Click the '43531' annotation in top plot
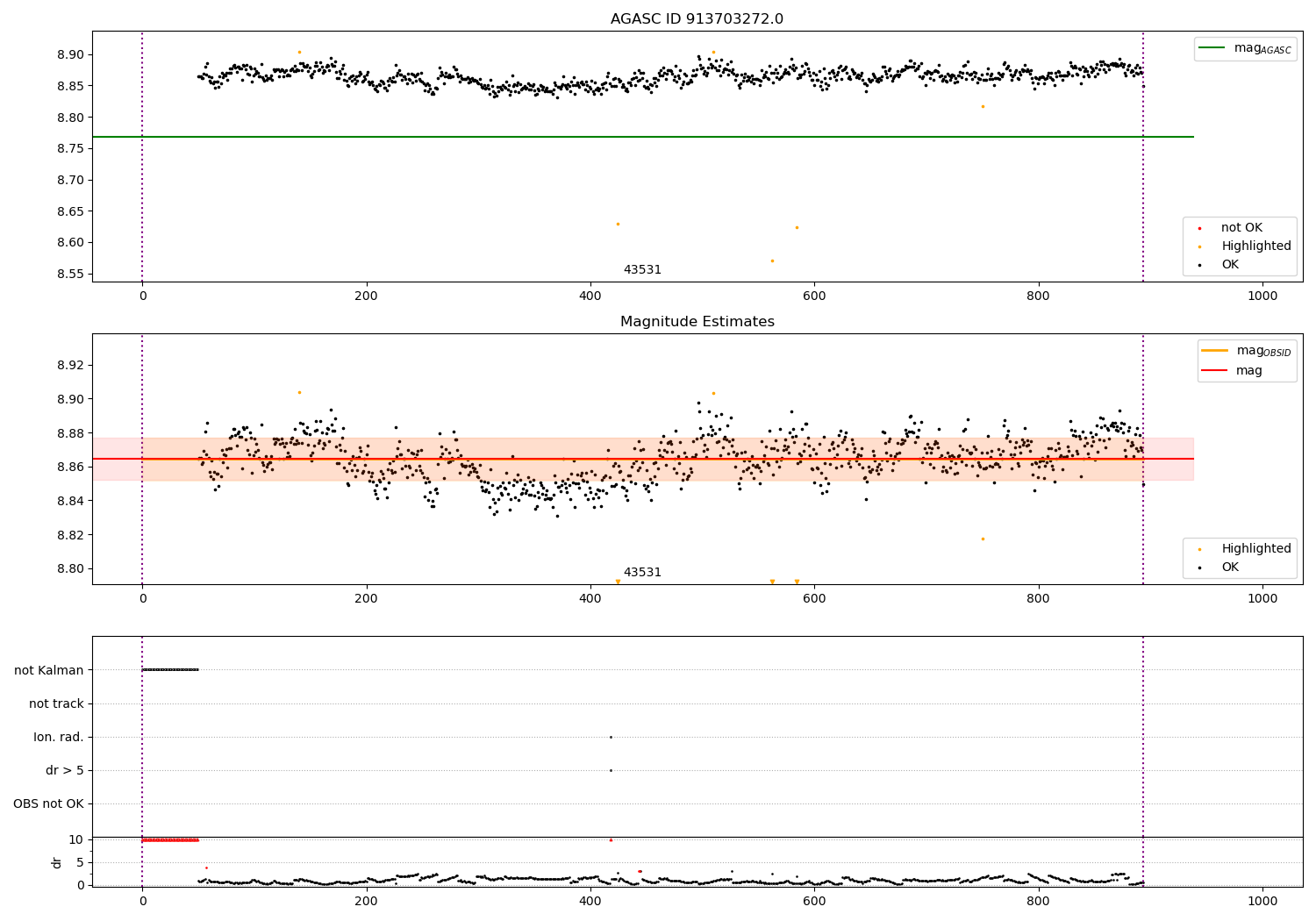1316x921 pixels. pos(642,270)
